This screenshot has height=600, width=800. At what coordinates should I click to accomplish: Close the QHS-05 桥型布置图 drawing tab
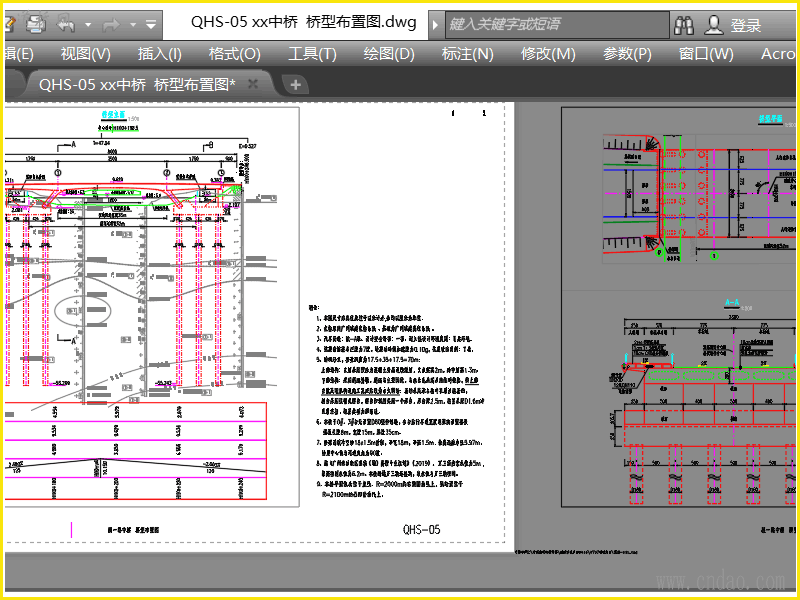pos(253,84)
